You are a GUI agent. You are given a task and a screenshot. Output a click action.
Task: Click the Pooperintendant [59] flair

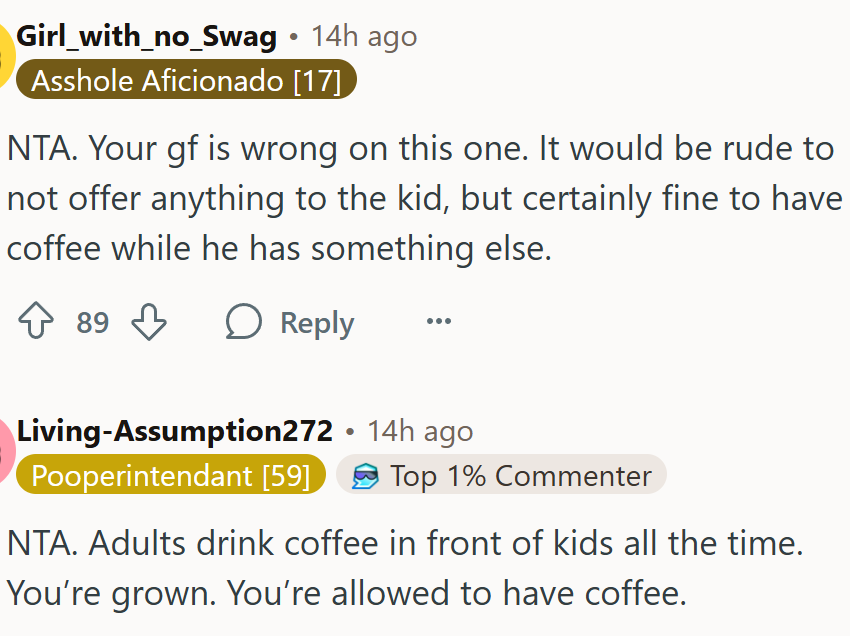pos(171,474)
